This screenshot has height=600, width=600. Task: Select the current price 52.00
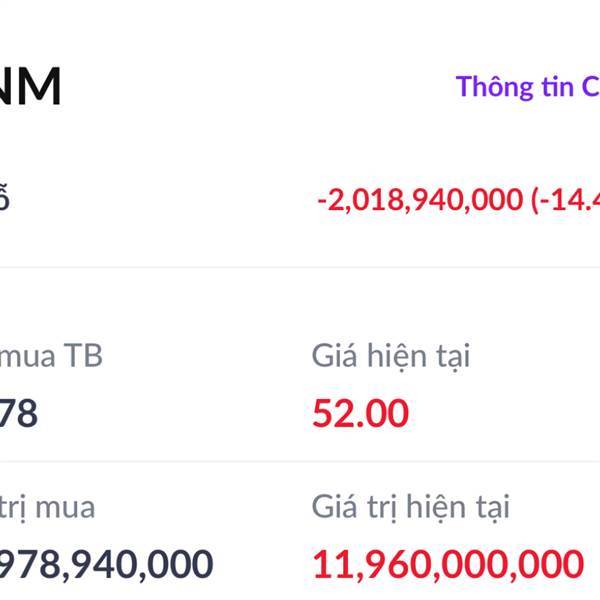tap(360, 412)
